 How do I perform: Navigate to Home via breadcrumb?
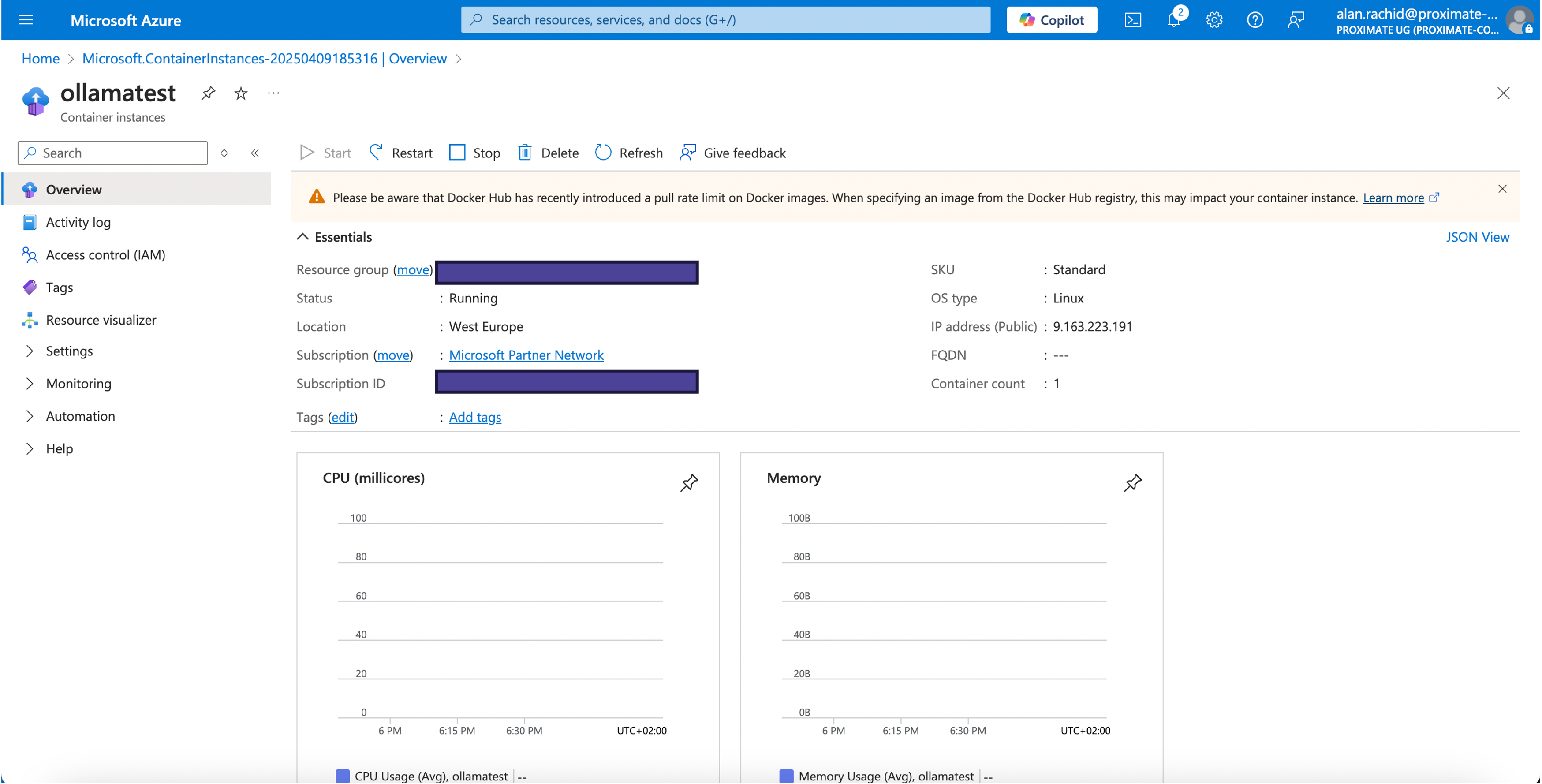[40, 58]
